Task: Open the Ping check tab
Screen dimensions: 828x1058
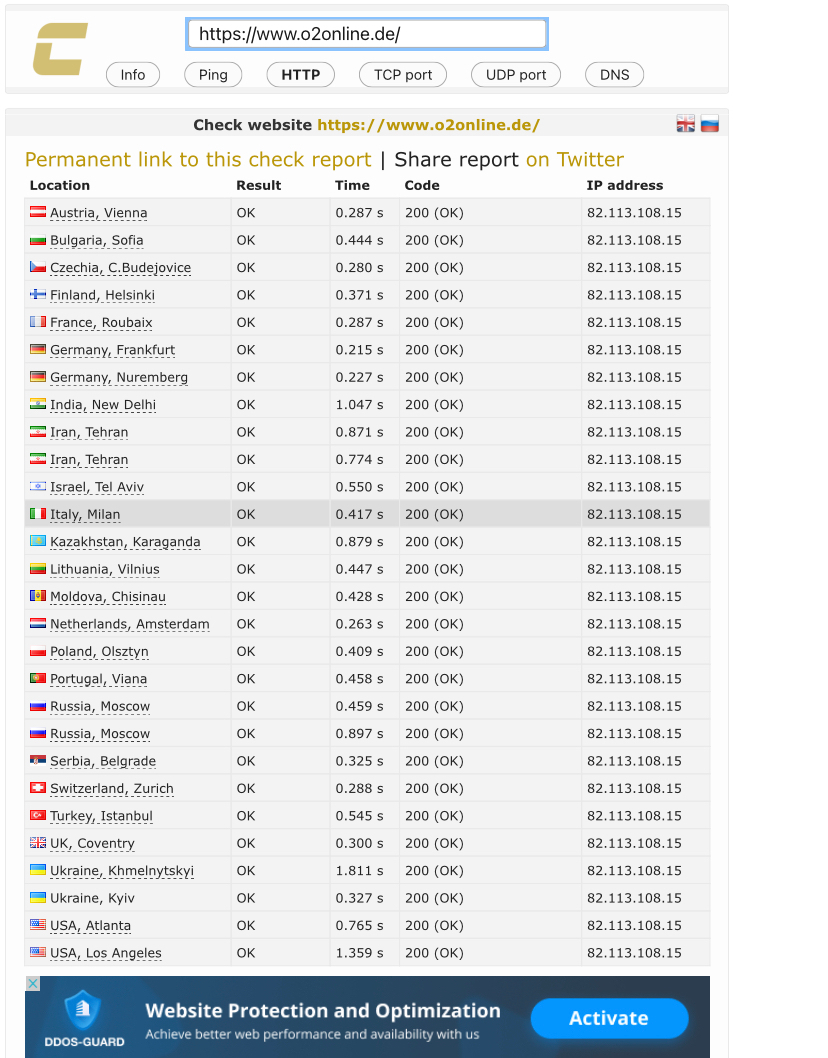Action: (x=213, y=75)
